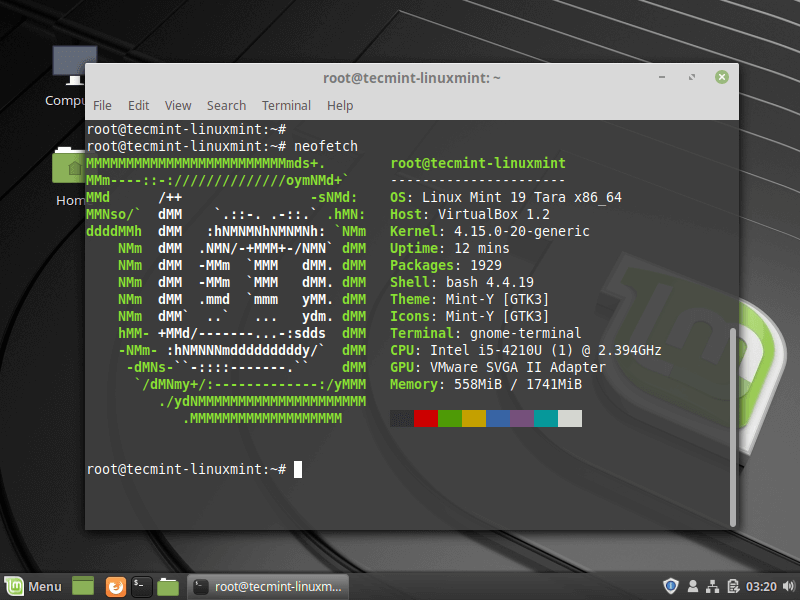Screen dimensions: 800x600
Task: Open the user applet tray icon
Action: point(692,586)
